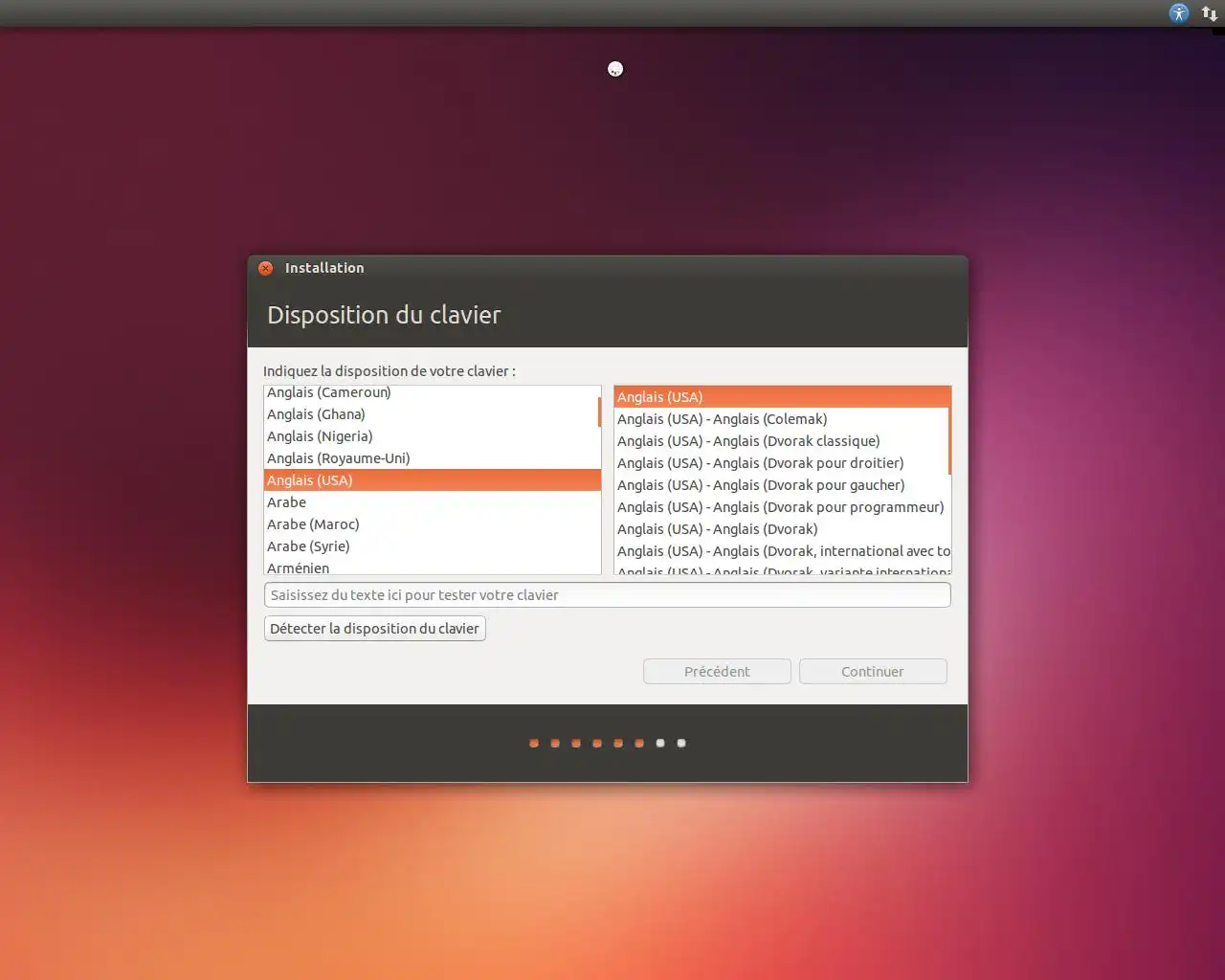Select Anglais (Dvorak pour droitier) variant

781,463
